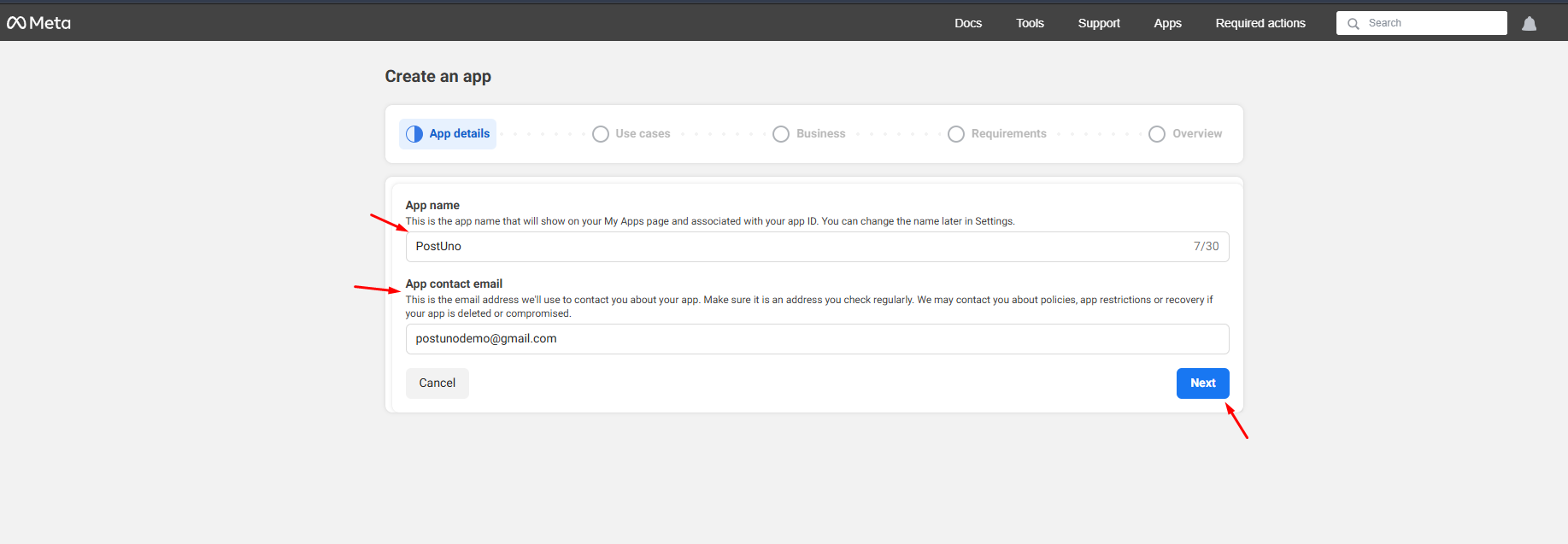Open the Apps menu item
This screenshot has height=544, width=1568.
pos(1167,23)
